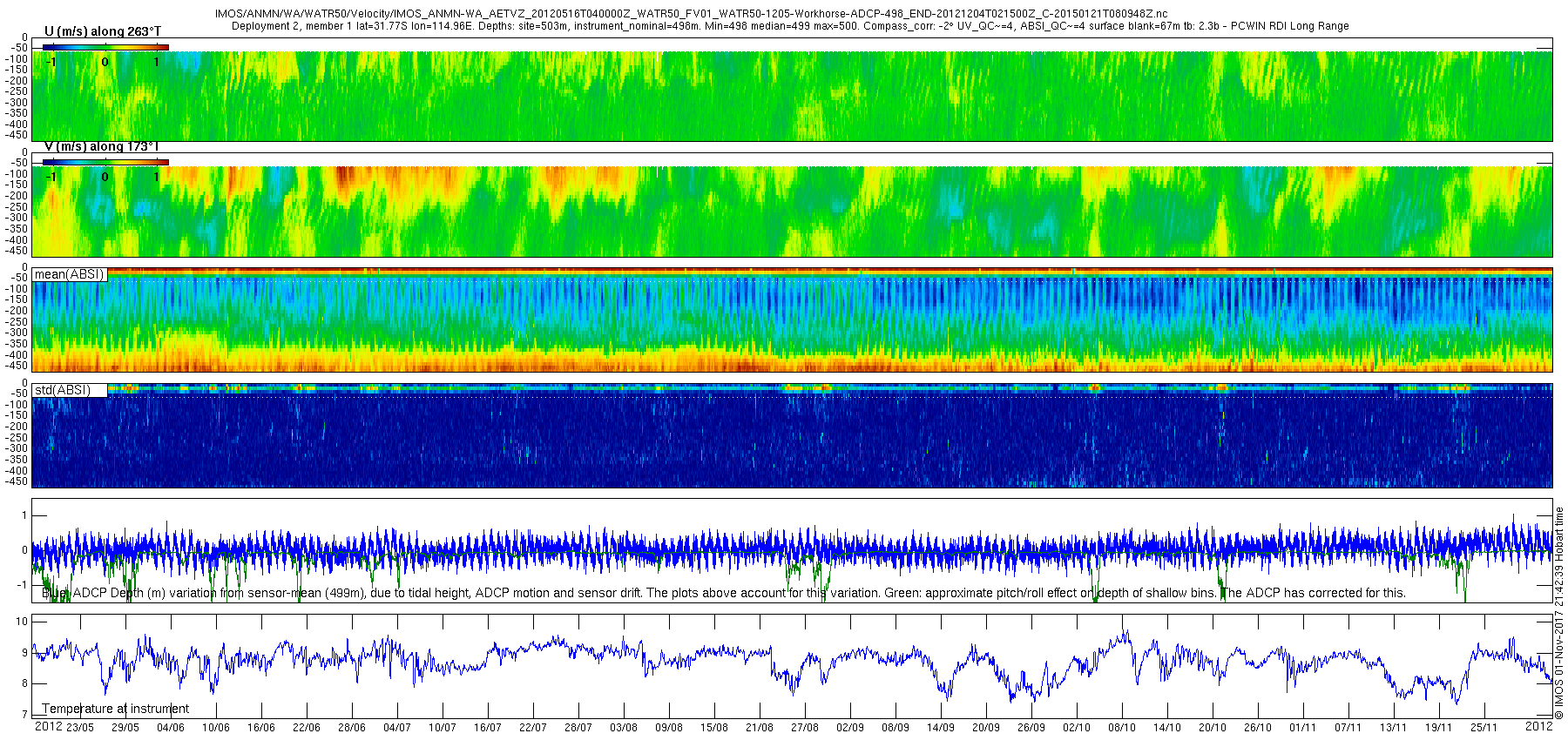1568x740 pixels.
Task: Click the '27/08' date tick label
Action: click(805, 728)
